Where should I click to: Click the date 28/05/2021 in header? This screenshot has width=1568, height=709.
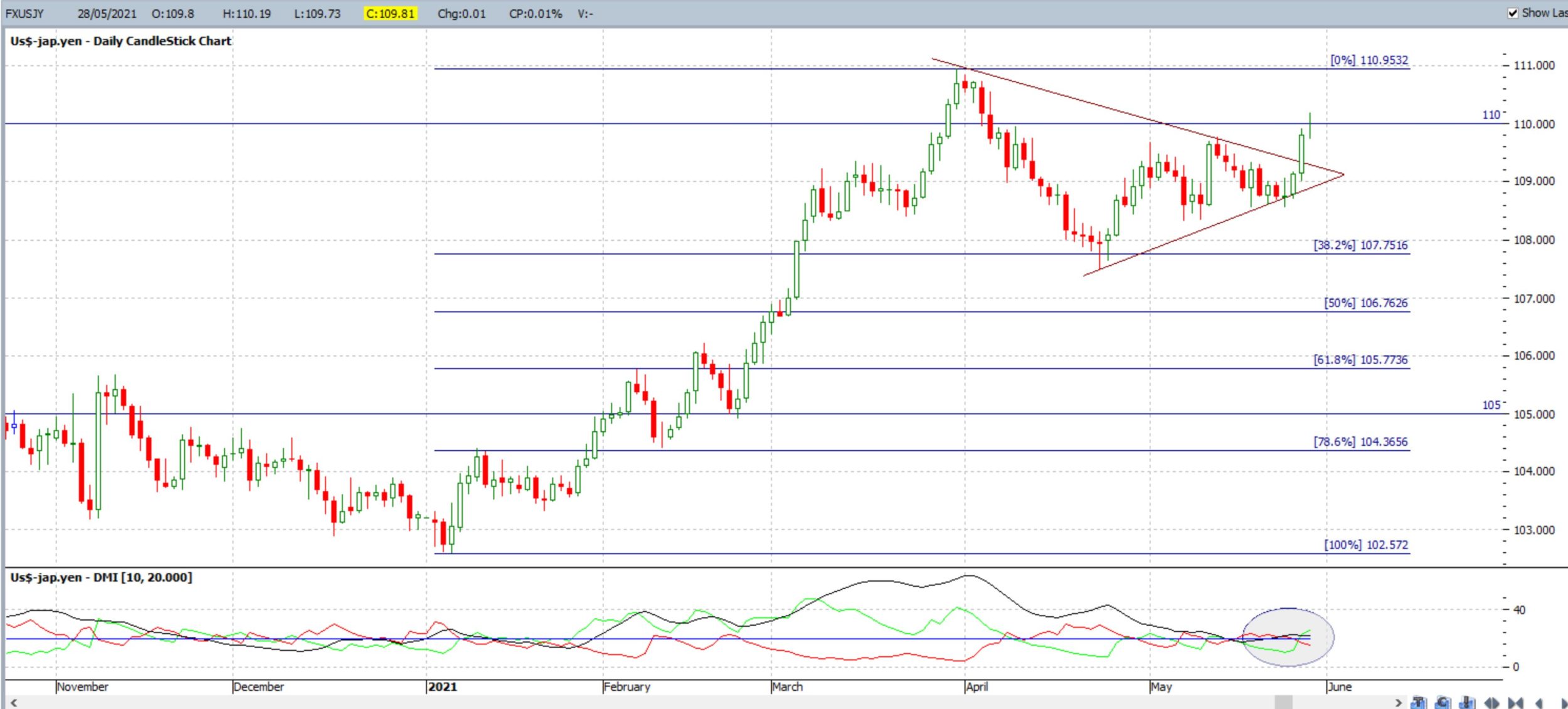[107, 14]
